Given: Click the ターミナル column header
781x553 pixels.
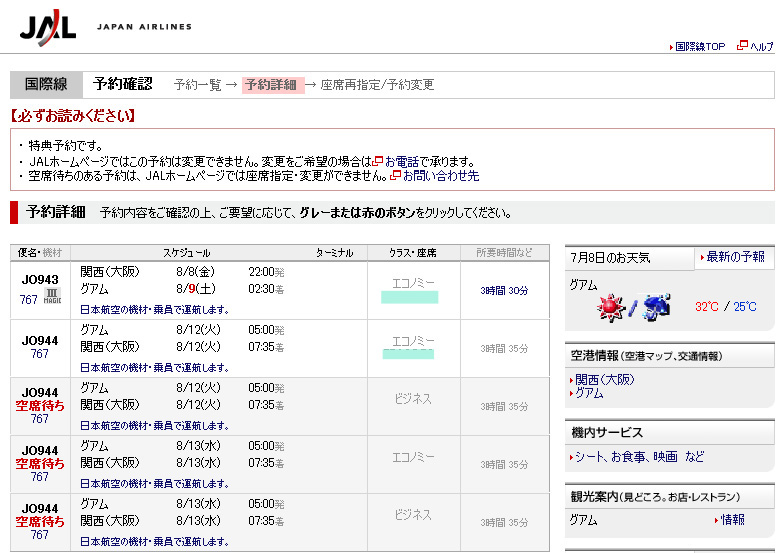Looking at the screenshot, I should (x=335, y=253).
